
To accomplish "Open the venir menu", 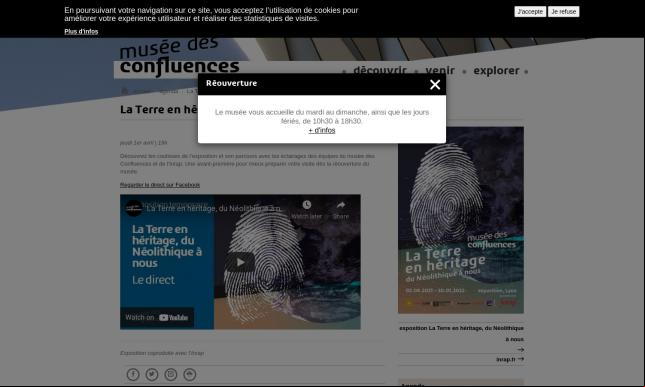I will click(440, 71).
